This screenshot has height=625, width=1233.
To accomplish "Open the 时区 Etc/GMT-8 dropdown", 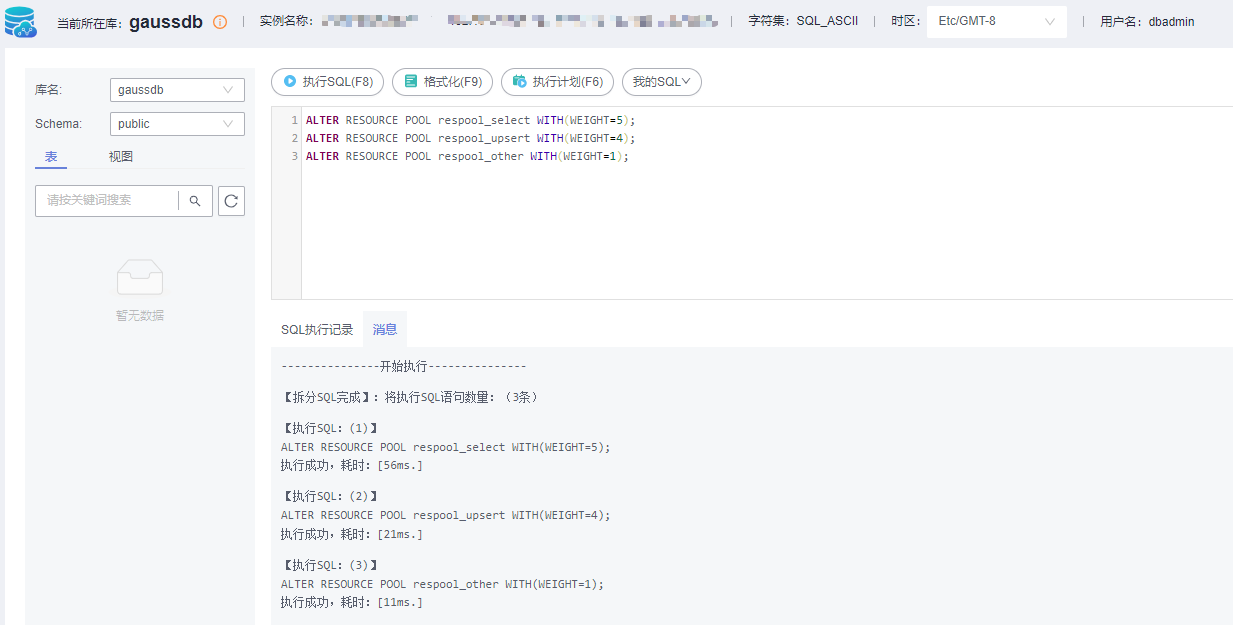I will [x=996, y=21].
